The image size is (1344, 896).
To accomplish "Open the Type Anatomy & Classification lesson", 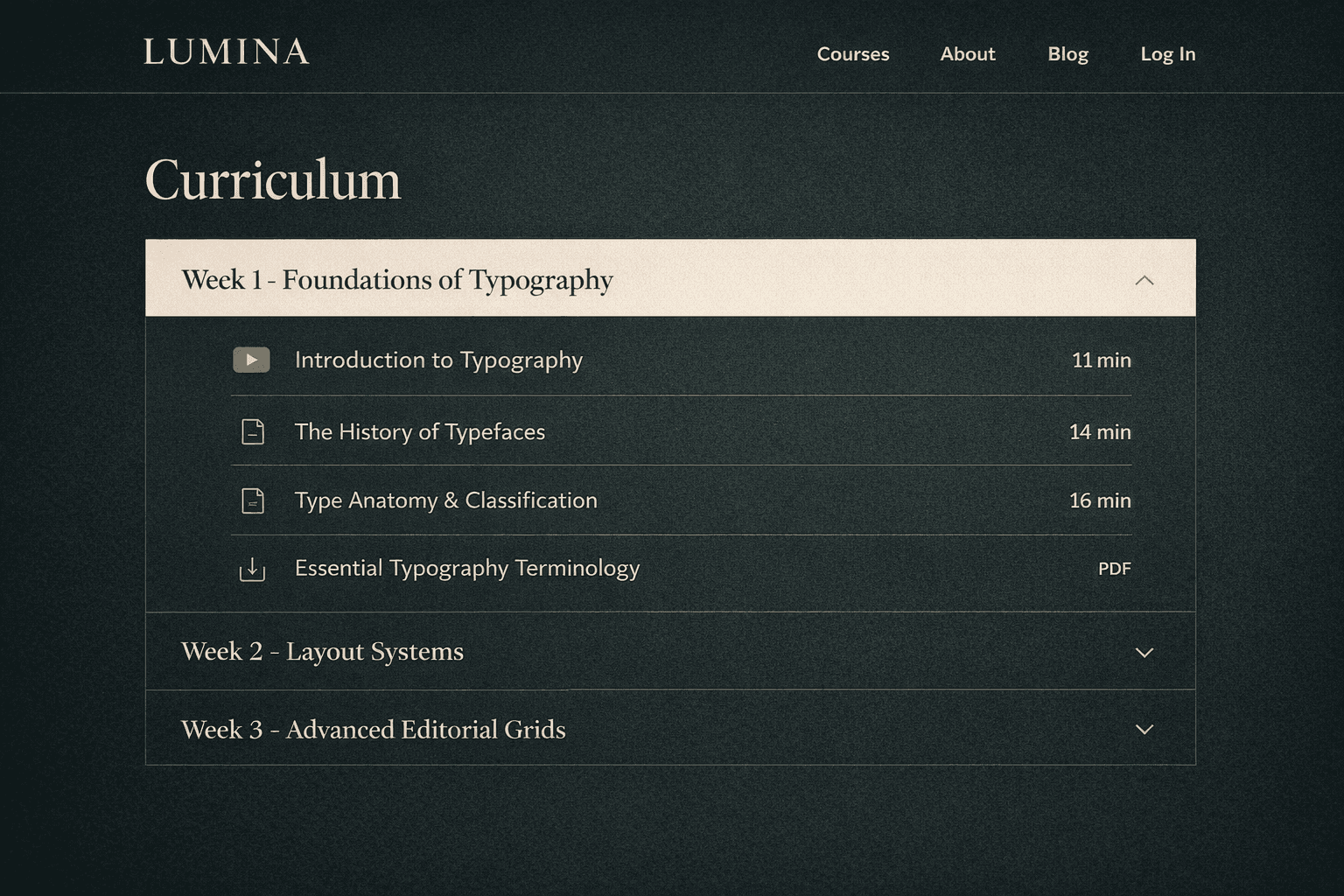I will (446, 500).
